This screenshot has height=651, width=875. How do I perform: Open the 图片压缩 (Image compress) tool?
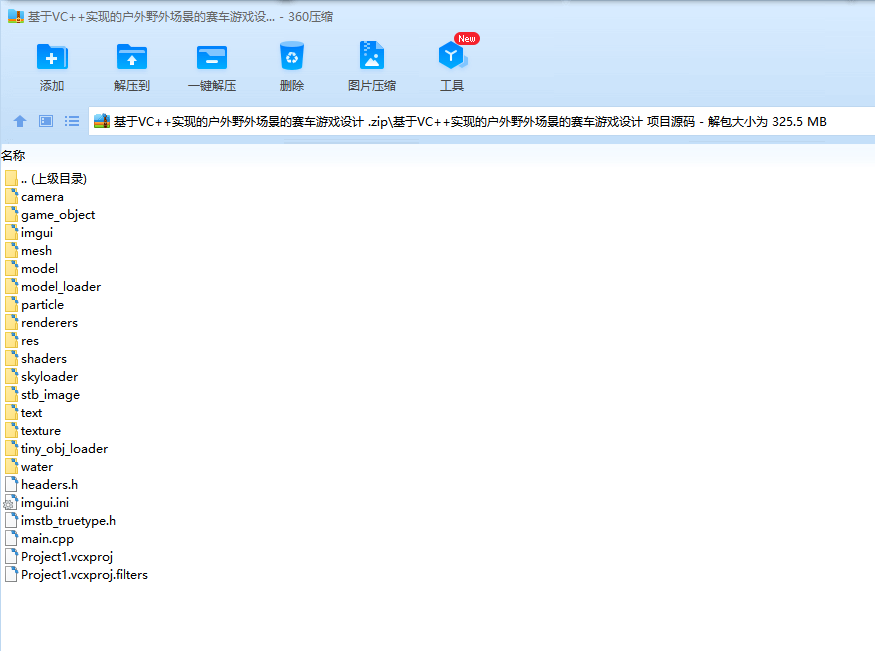click(372, 55)
